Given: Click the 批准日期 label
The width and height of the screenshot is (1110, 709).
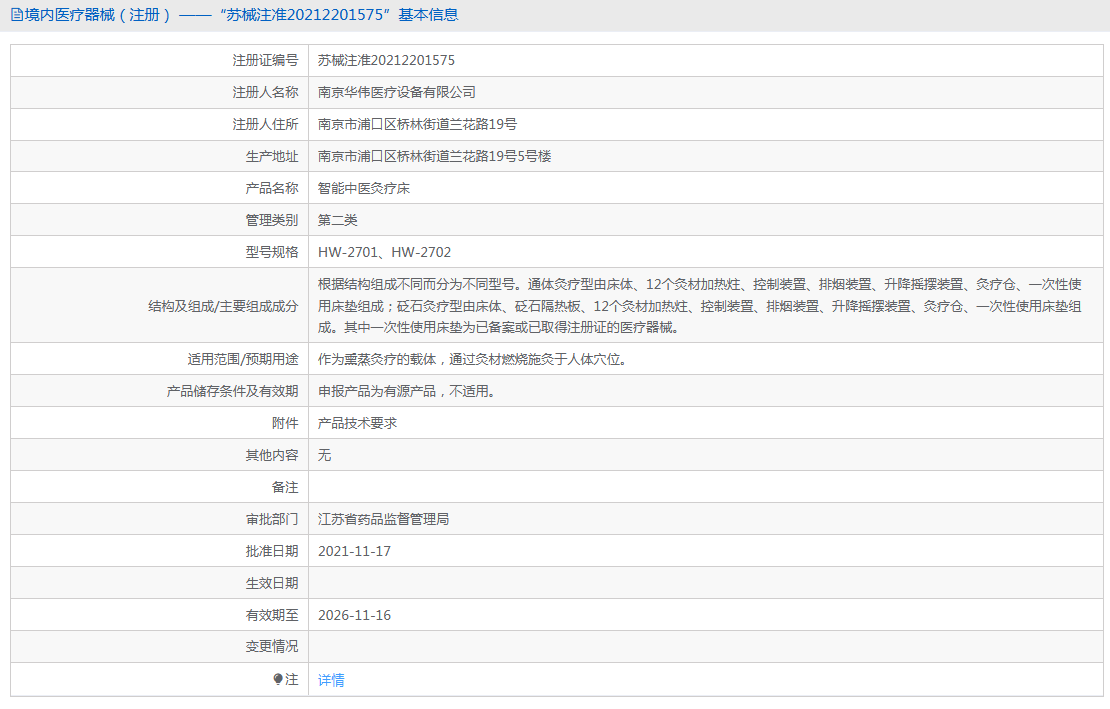Looking at the screenshot, I should 272,551.
